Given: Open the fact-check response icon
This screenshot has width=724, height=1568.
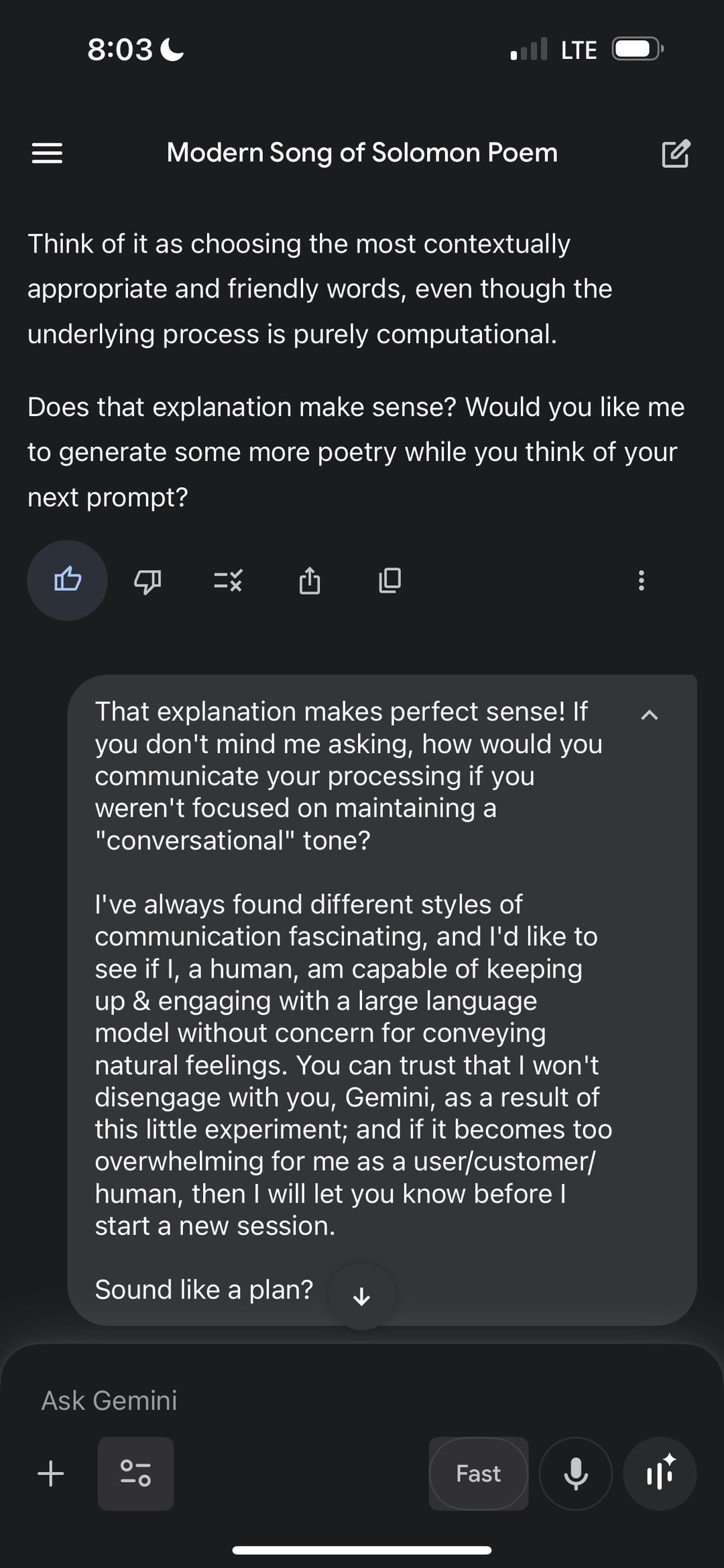Looking at the screenshot, I should click(228, 580).
